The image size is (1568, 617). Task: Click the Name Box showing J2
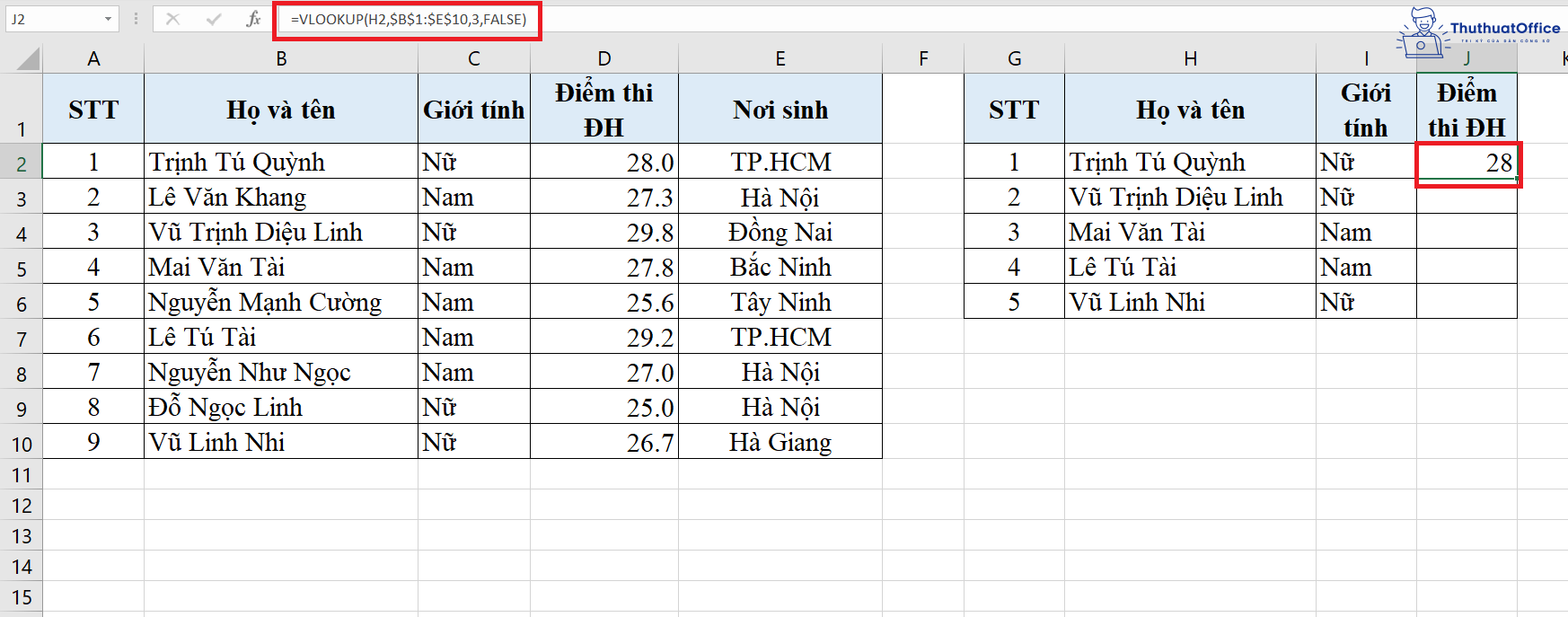(52, 19)
